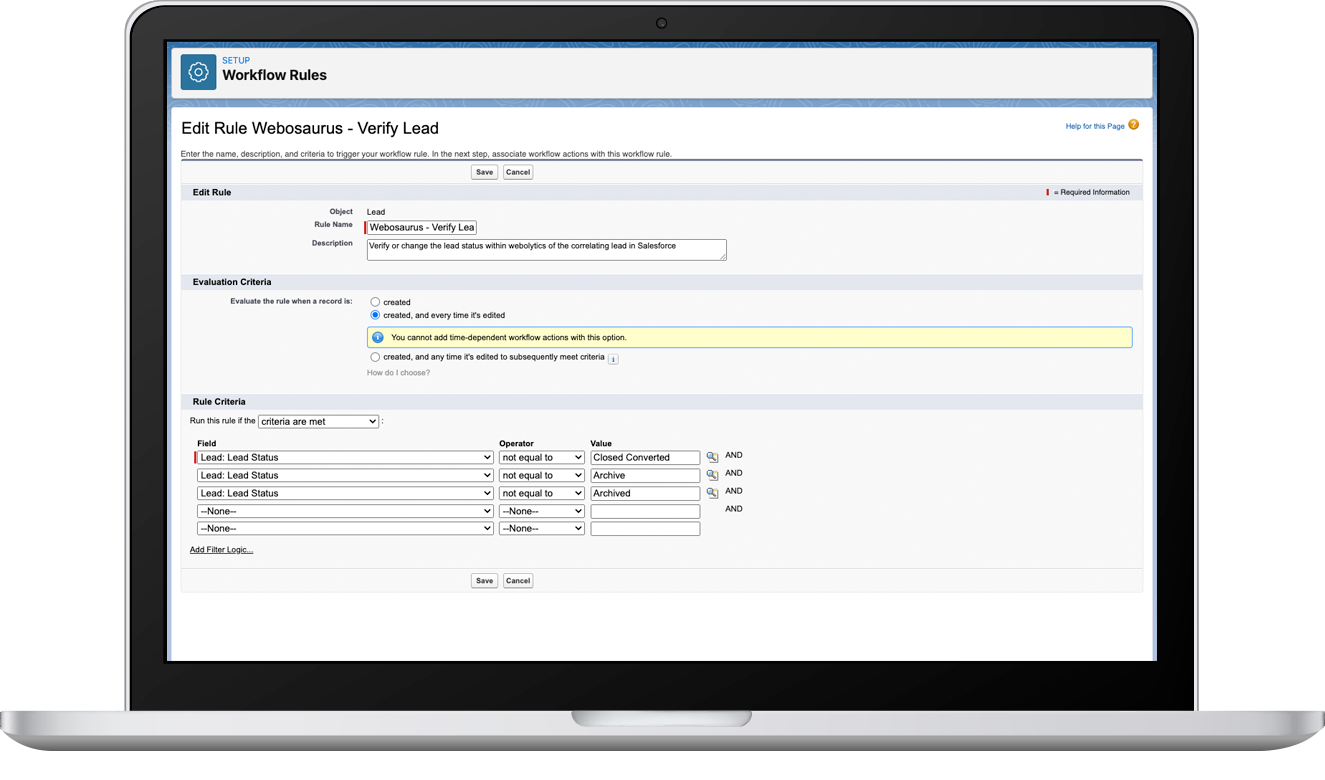Viewport: 1325px width, 780px height.
Task: Click the 'Closed Converted' value field
Action: tap(645, 457)
